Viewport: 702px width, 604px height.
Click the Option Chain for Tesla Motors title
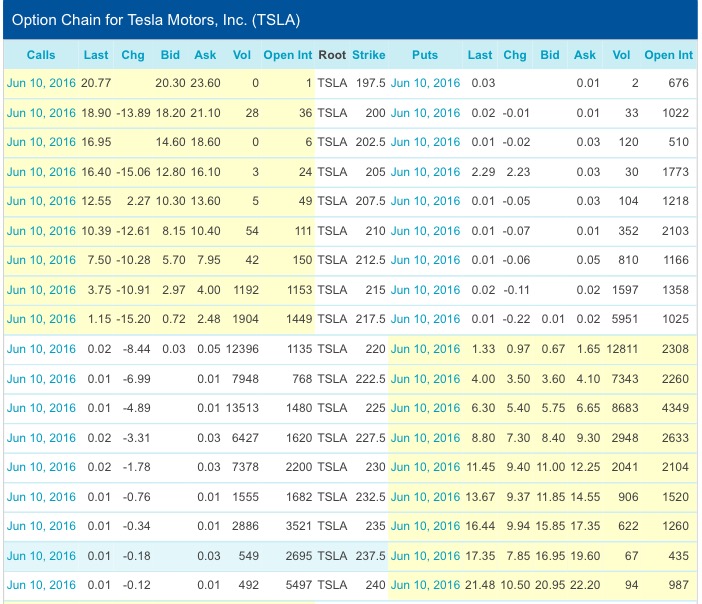(156, 20)
